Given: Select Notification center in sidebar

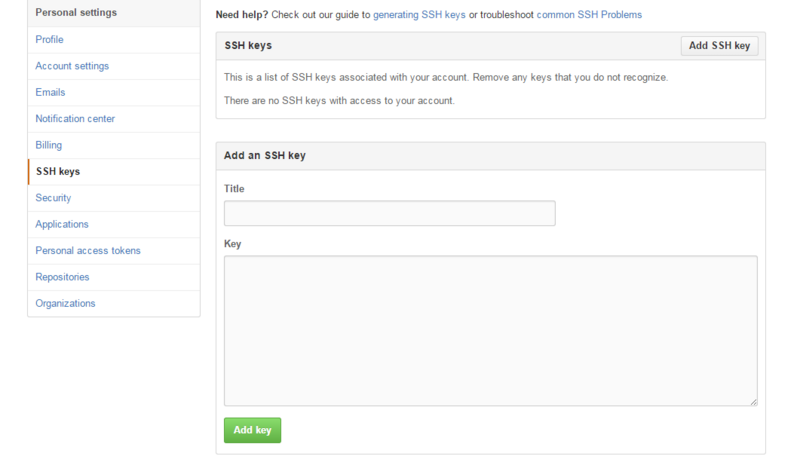Looking at the screenshot, I should coord(75,119).
